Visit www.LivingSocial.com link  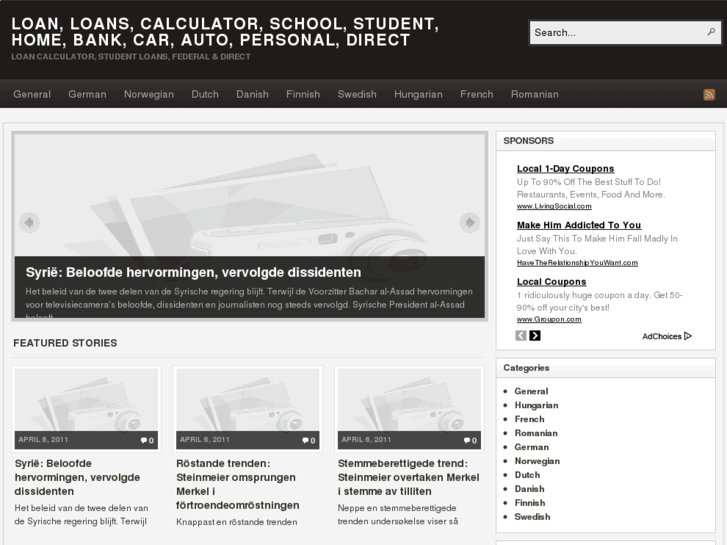tap(554, 206)
